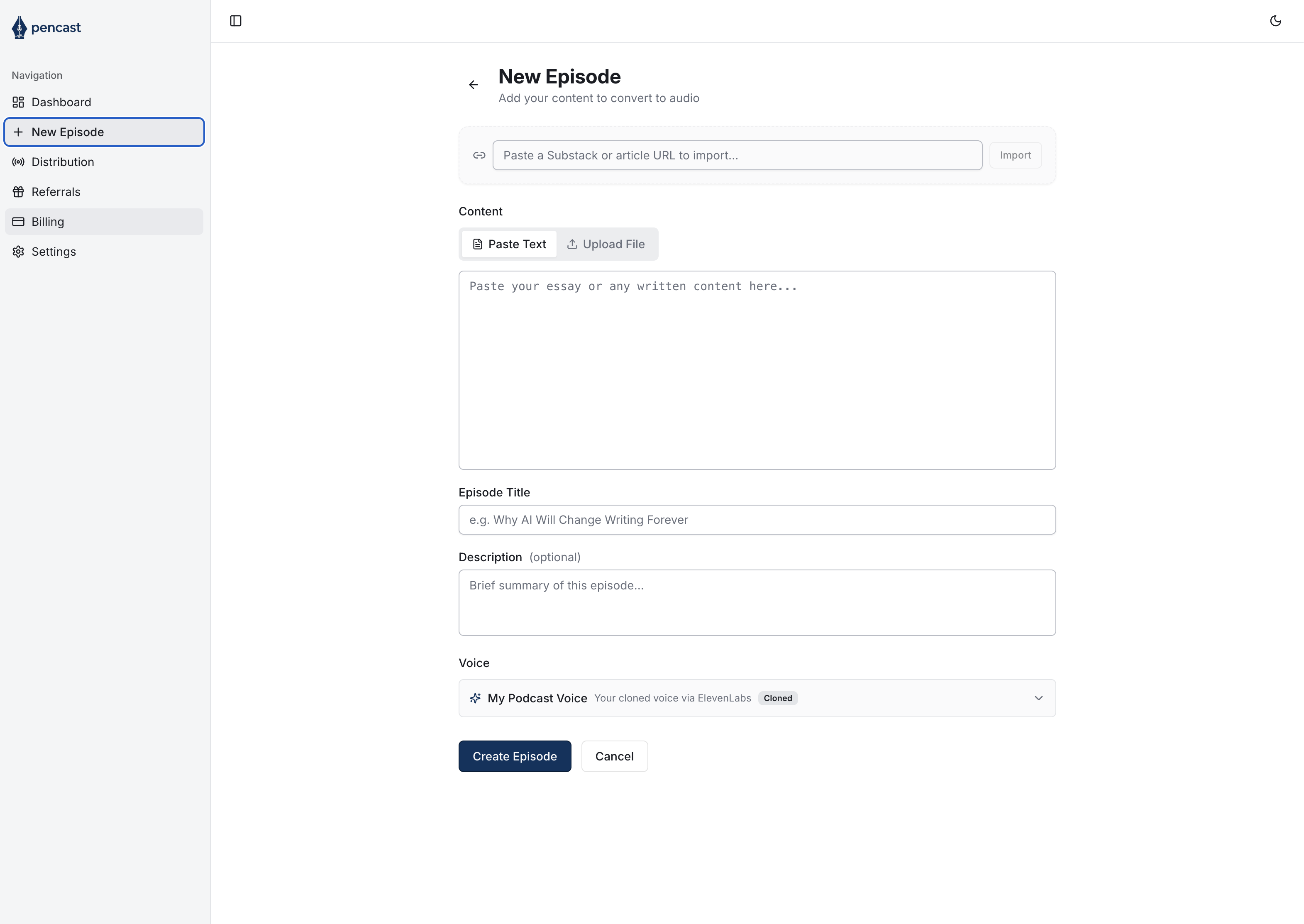The width and height of the screenshot is (1304, 924).
Task: Click the Cancel button
Action: 615,756
